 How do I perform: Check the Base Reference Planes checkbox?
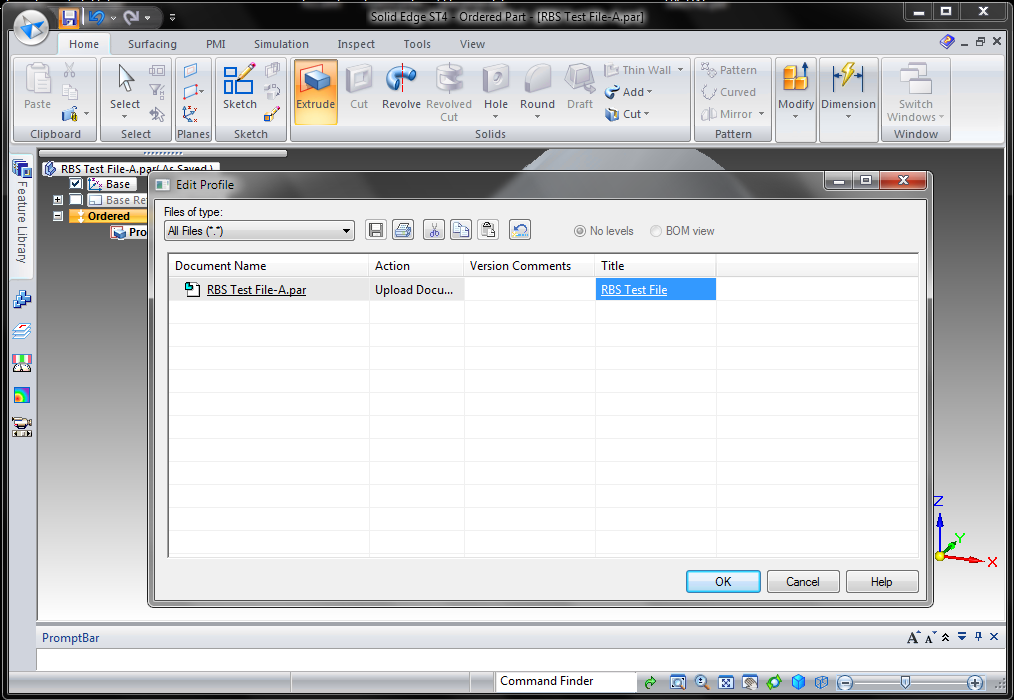coord(76,200)
